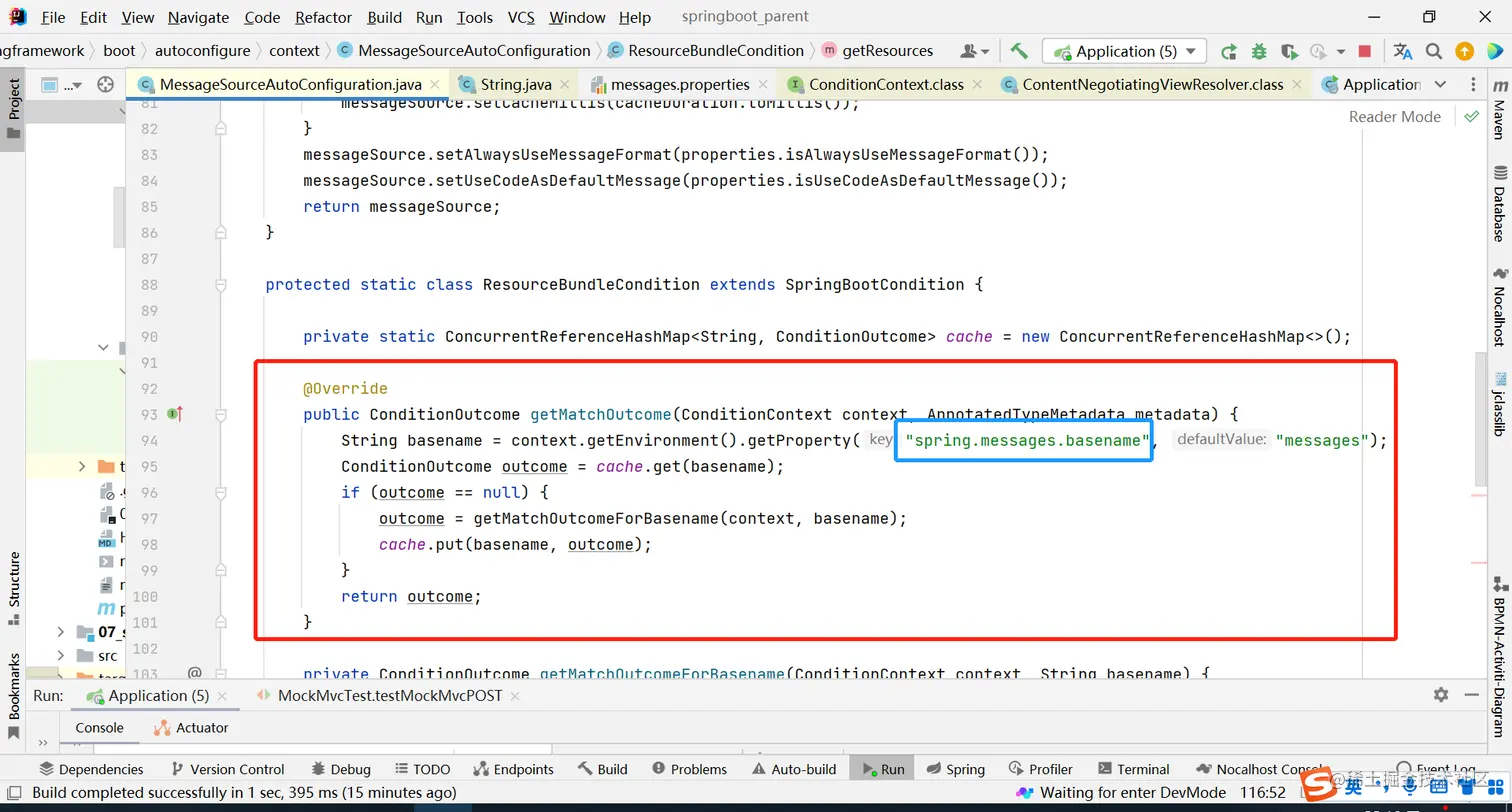The height and width of the screenshot is (812, 1512).
Task: Open the Database tool window
Action: [x=1498, y=204]
